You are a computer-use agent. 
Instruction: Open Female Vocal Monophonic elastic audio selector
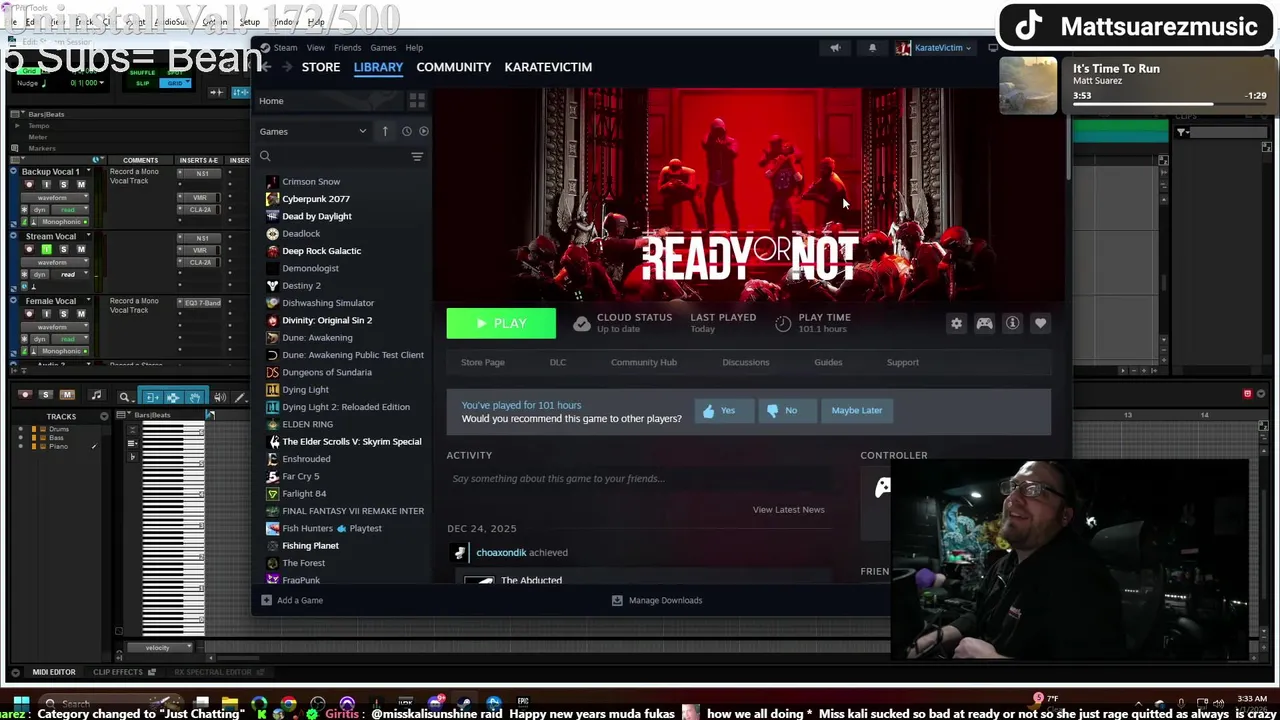click(x=62, y=351)
